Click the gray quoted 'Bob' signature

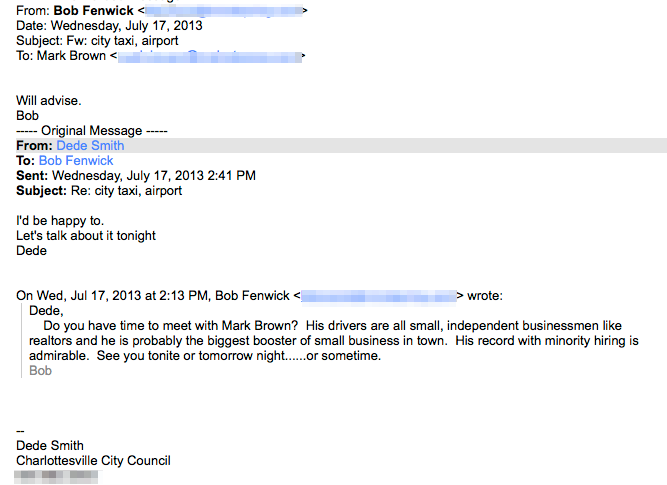[40, 371]
